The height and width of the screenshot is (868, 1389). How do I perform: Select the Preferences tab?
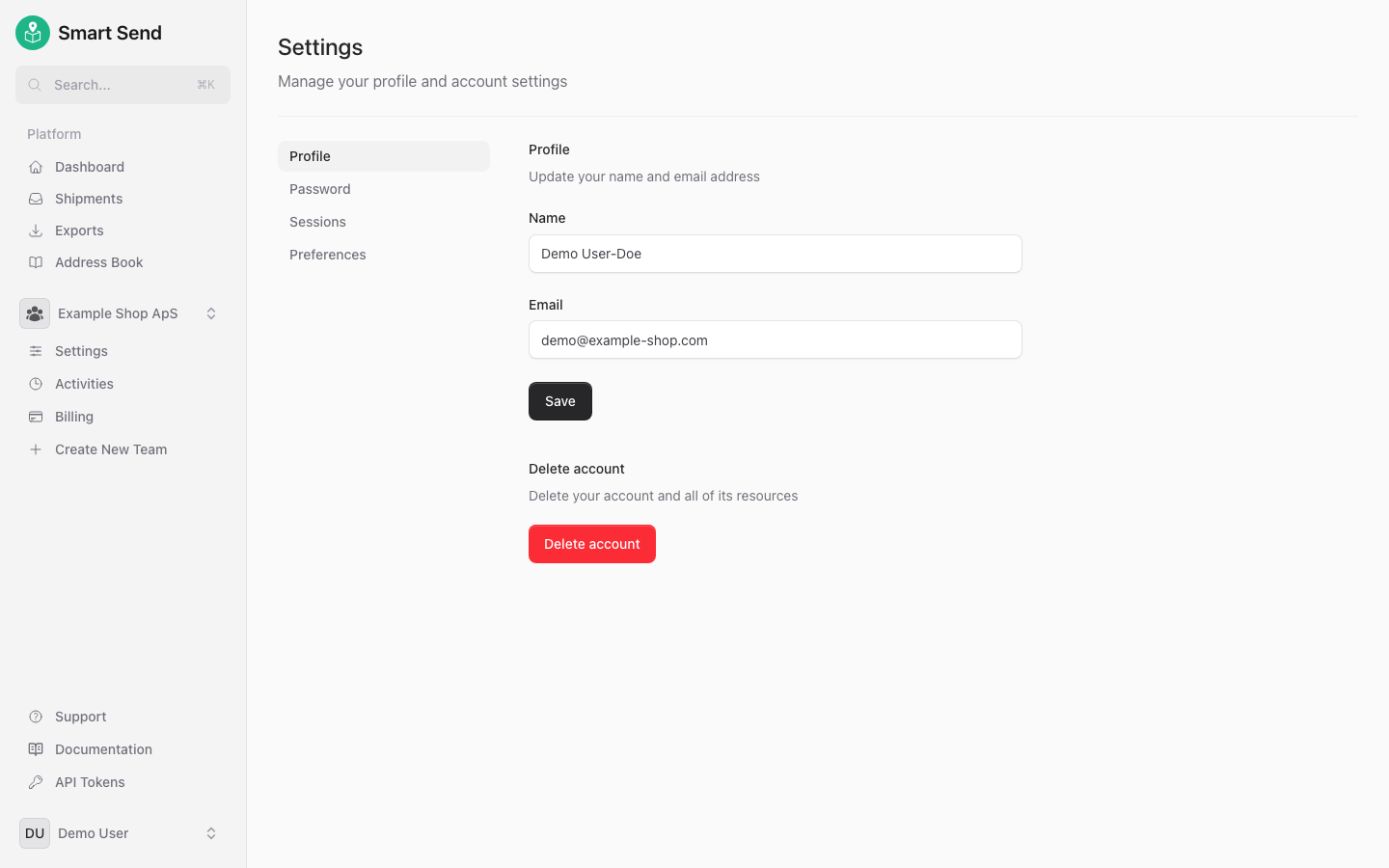coord(327,254)
